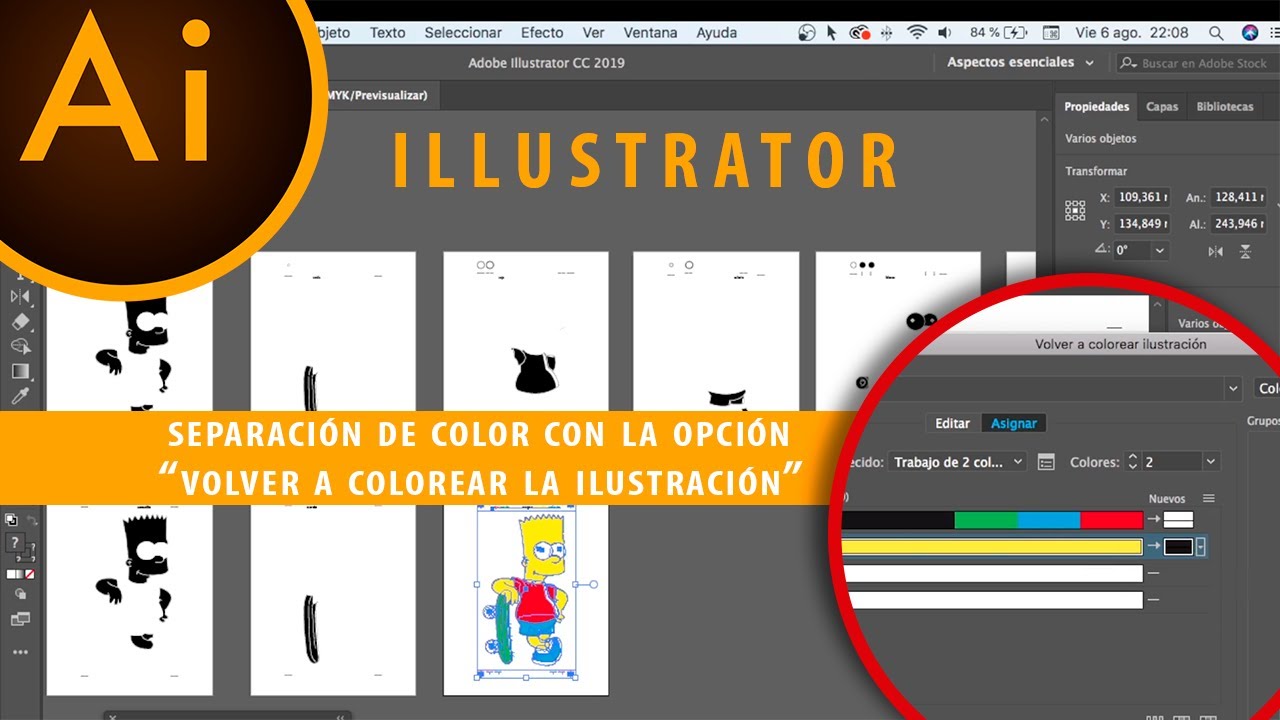Open the rotation angle dropdown
This screenshot has width=1280, height=720.
click(1160, 250)
